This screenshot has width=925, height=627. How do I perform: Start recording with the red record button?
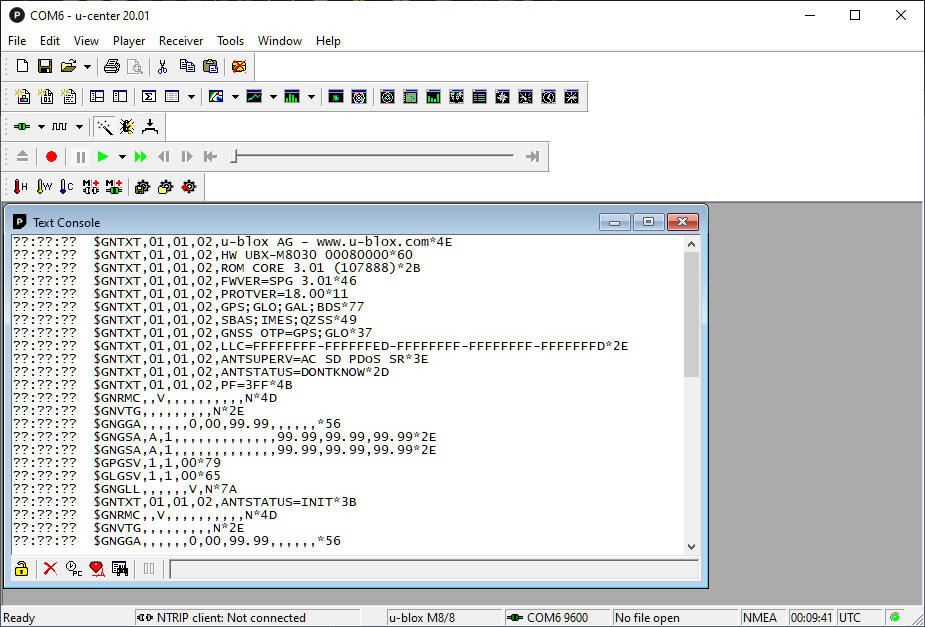pos(51,157)
